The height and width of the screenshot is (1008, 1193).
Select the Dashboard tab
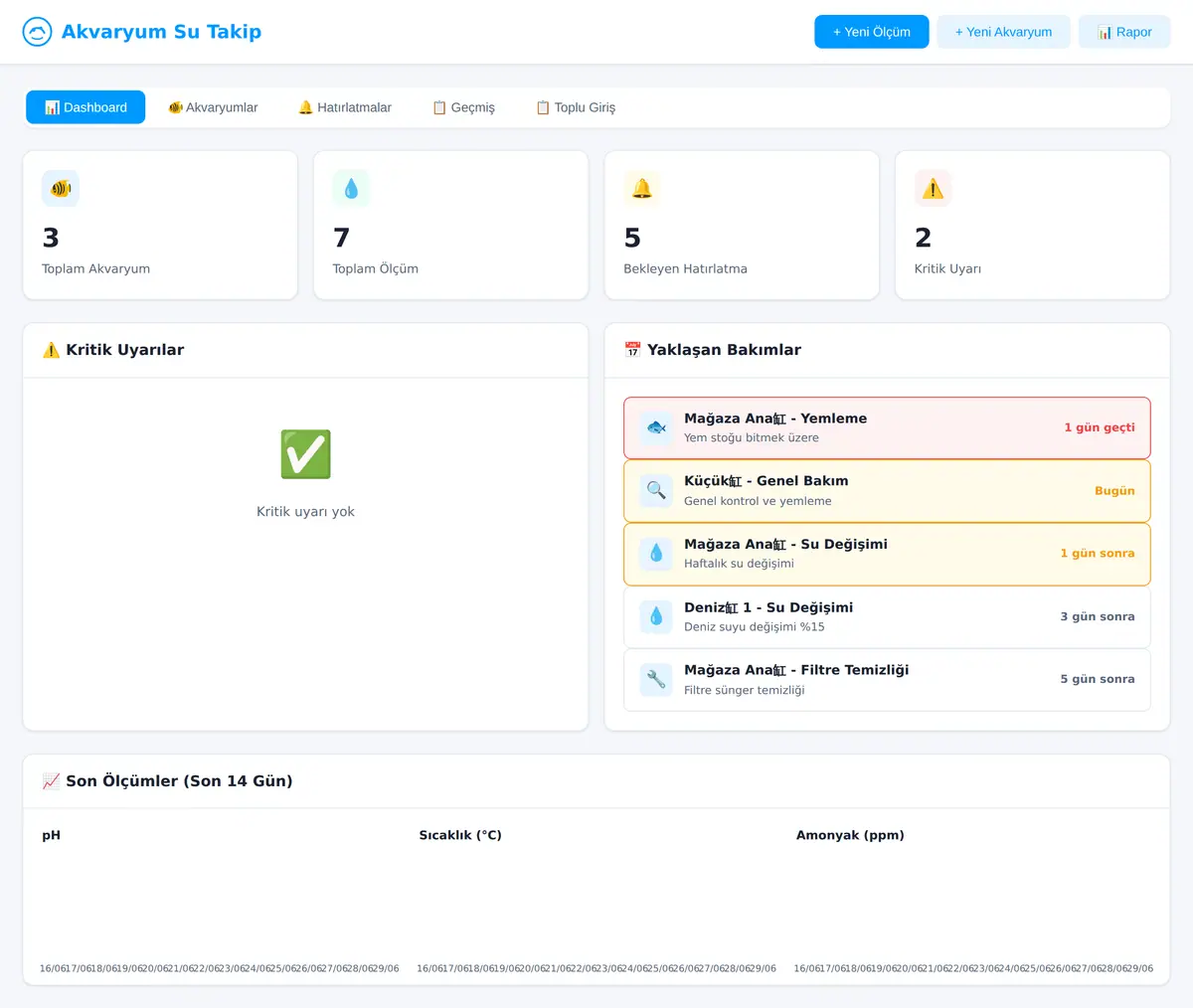(85, 107)
